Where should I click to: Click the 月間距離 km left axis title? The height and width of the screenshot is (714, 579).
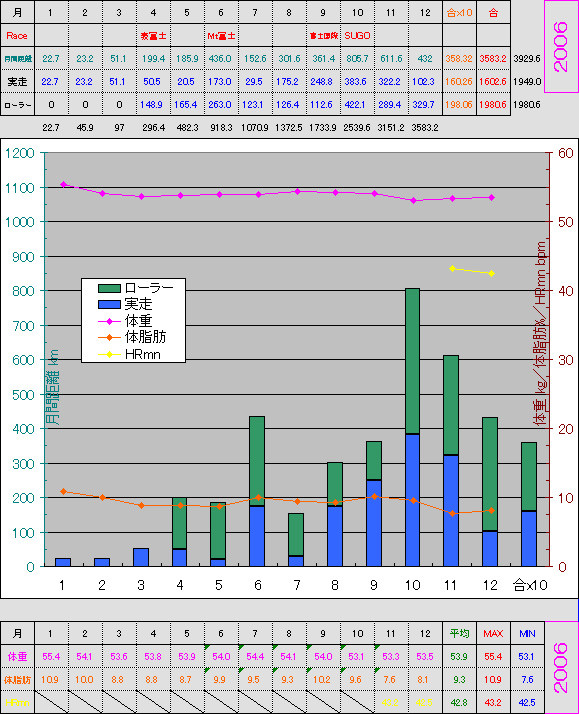pyautogui.click(x=53, y=387)
